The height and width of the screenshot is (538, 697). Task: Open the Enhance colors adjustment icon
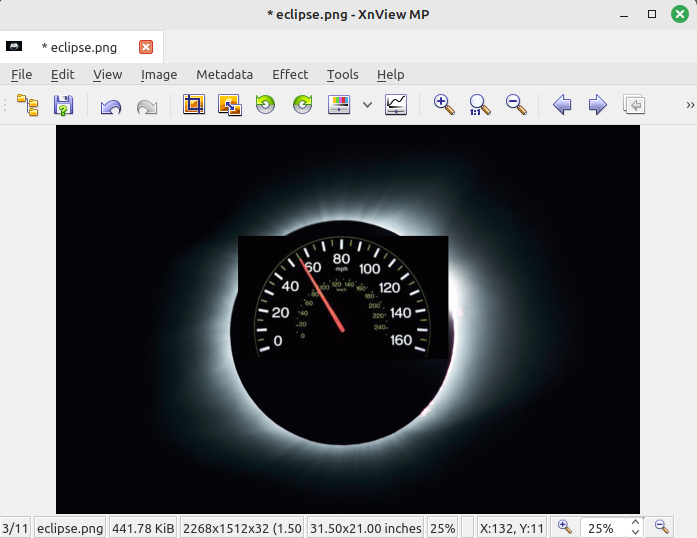point(339,105)
